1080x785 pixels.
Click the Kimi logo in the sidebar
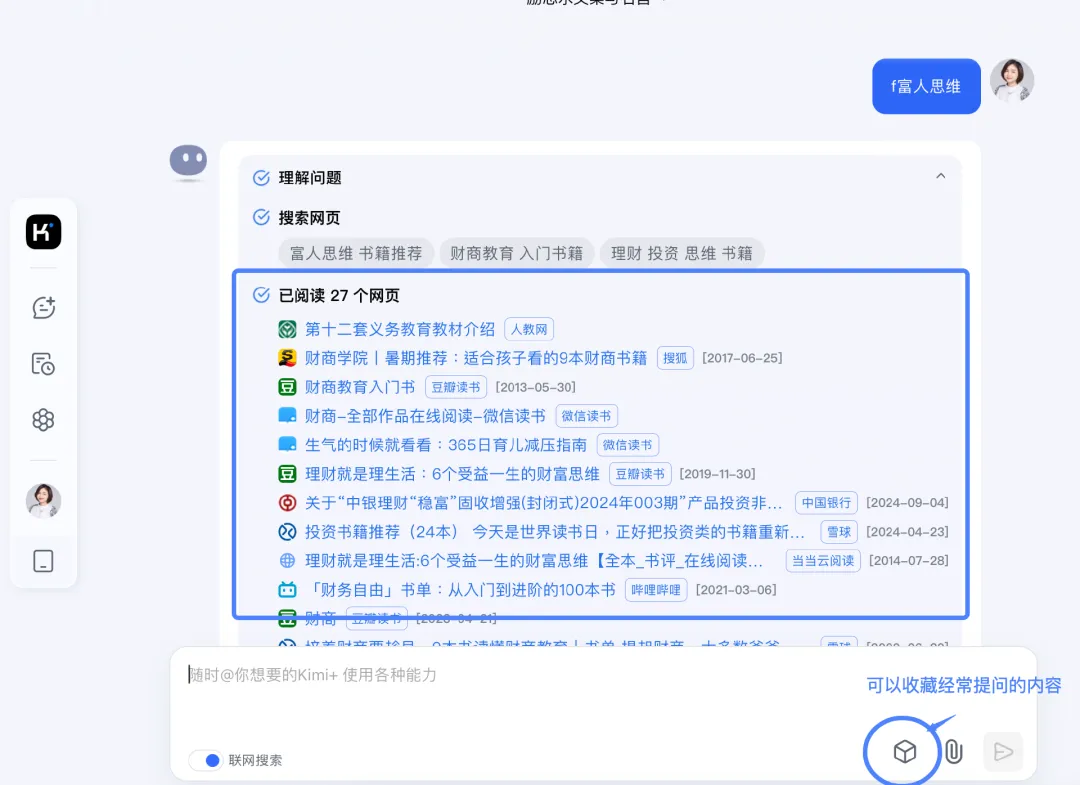click(43, 231)
